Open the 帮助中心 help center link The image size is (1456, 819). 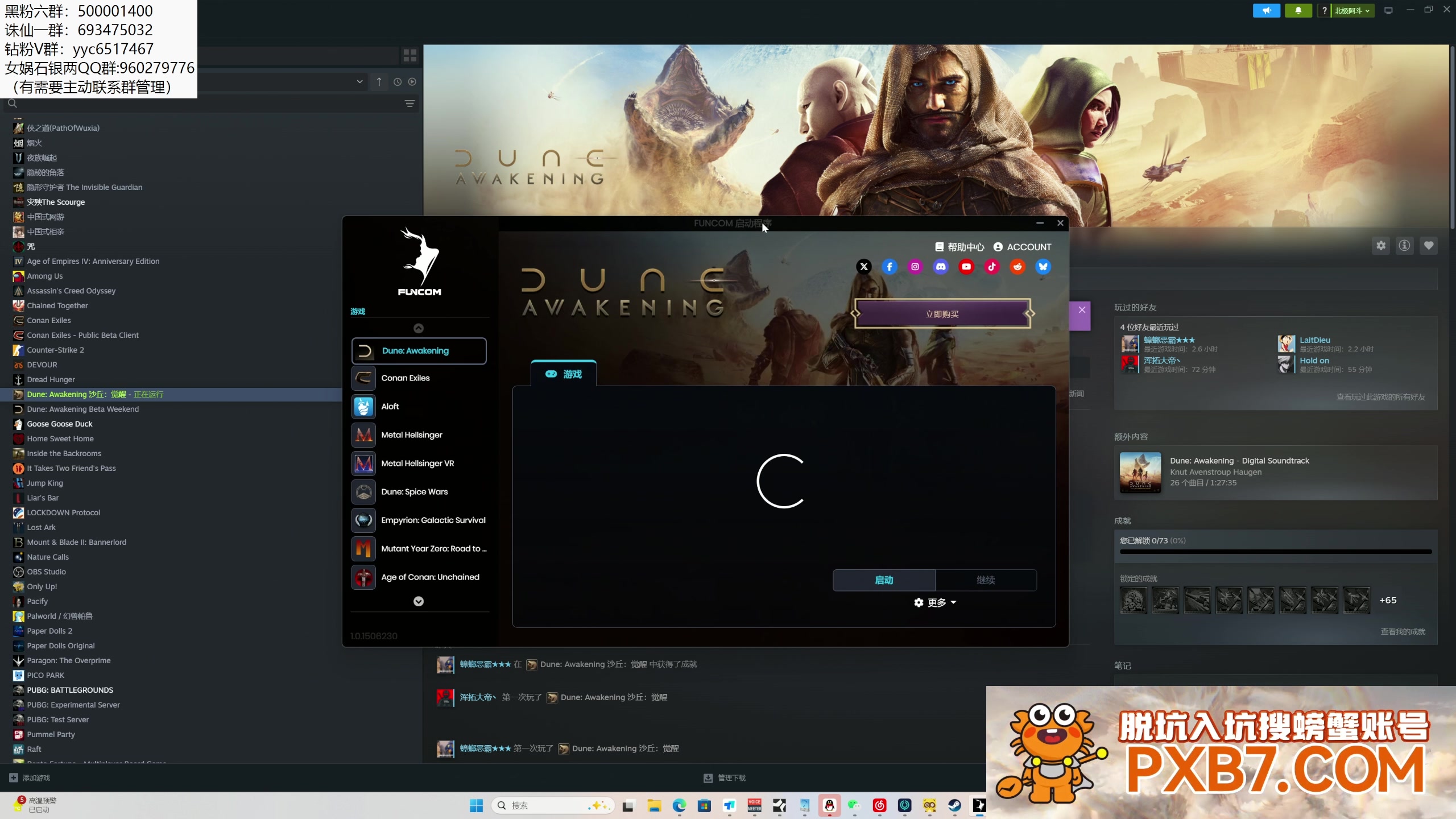pos(959,247)
